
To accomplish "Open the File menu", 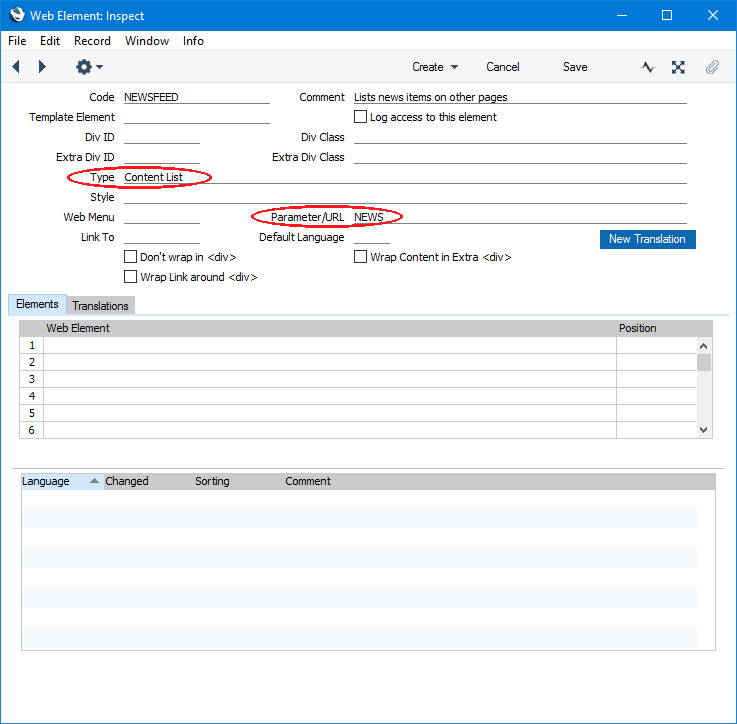I will [x=17, y=41].
